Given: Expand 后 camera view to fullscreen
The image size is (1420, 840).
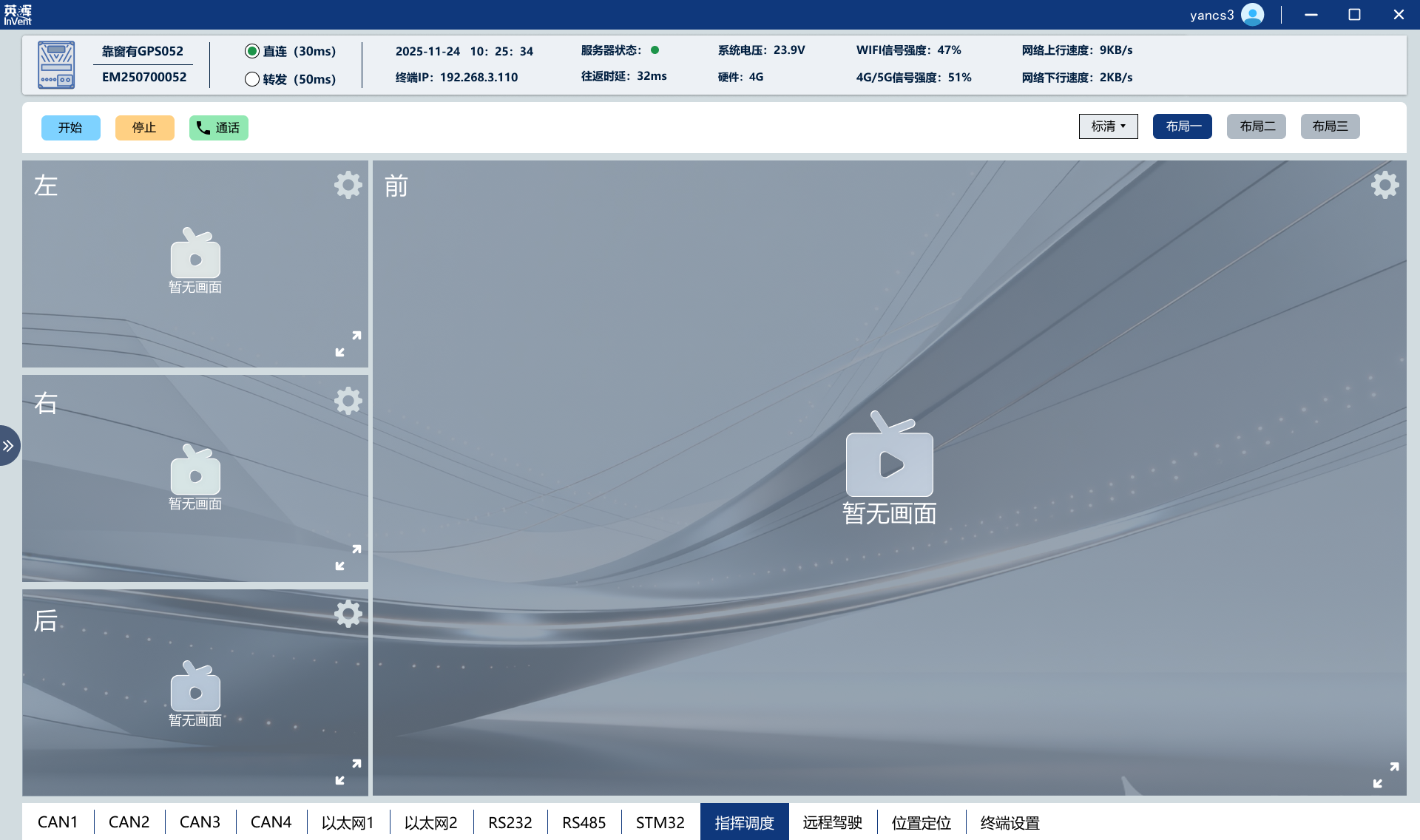Looking at the screenshot, I should click(x=348, y=772).
